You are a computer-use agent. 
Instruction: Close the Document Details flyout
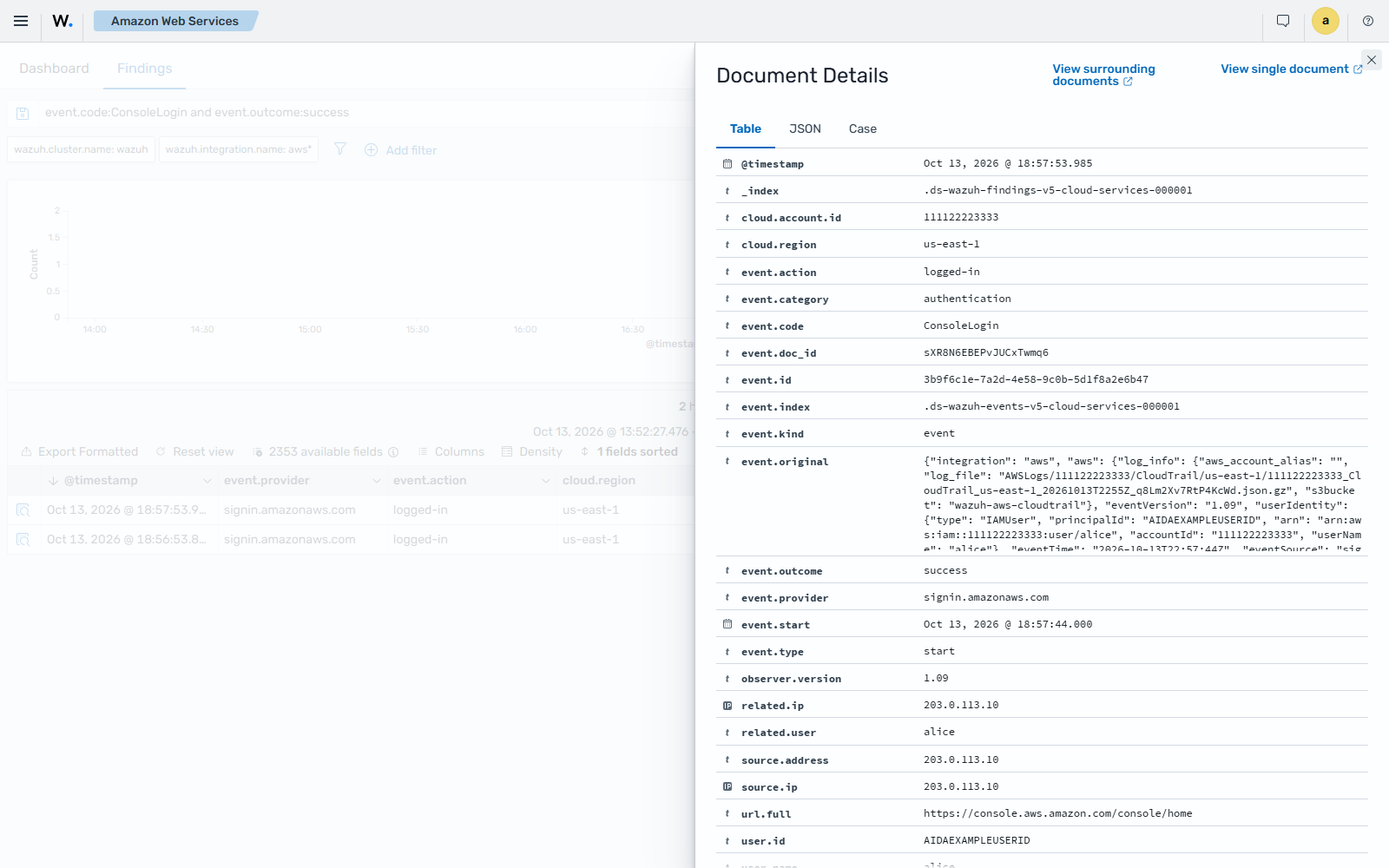1372,60
